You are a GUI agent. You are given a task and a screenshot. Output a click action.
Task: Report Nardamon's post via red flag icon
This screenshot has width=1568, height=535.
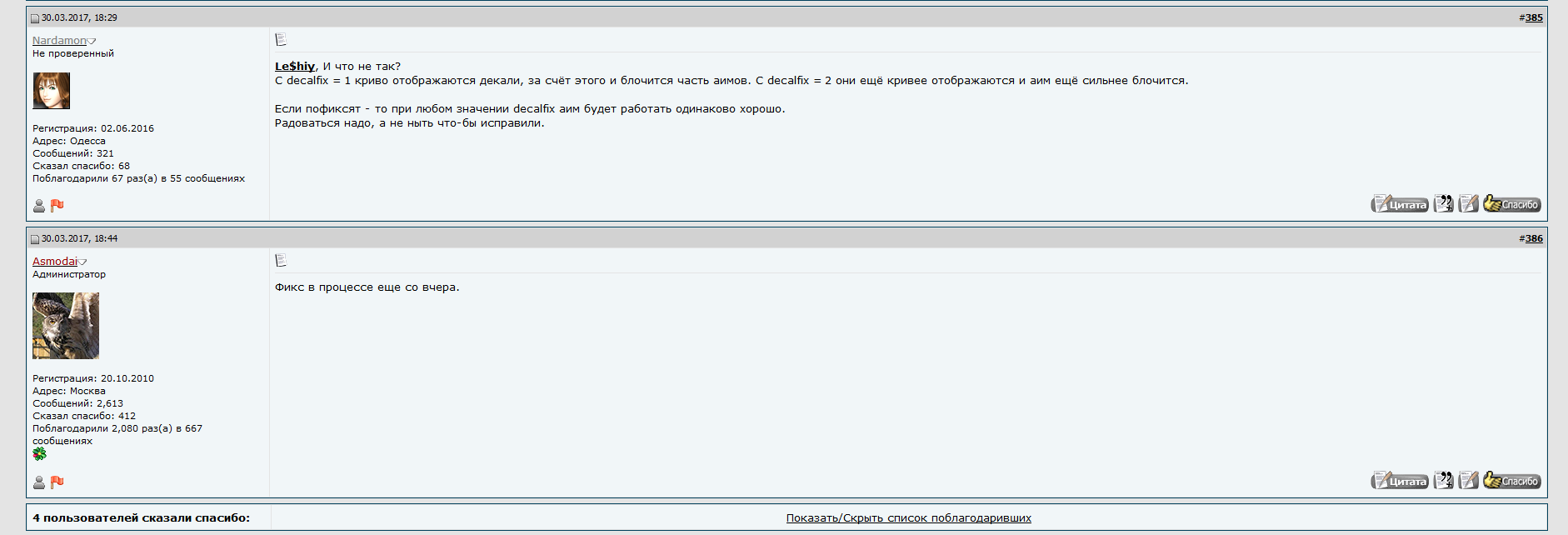click(57, 206)
